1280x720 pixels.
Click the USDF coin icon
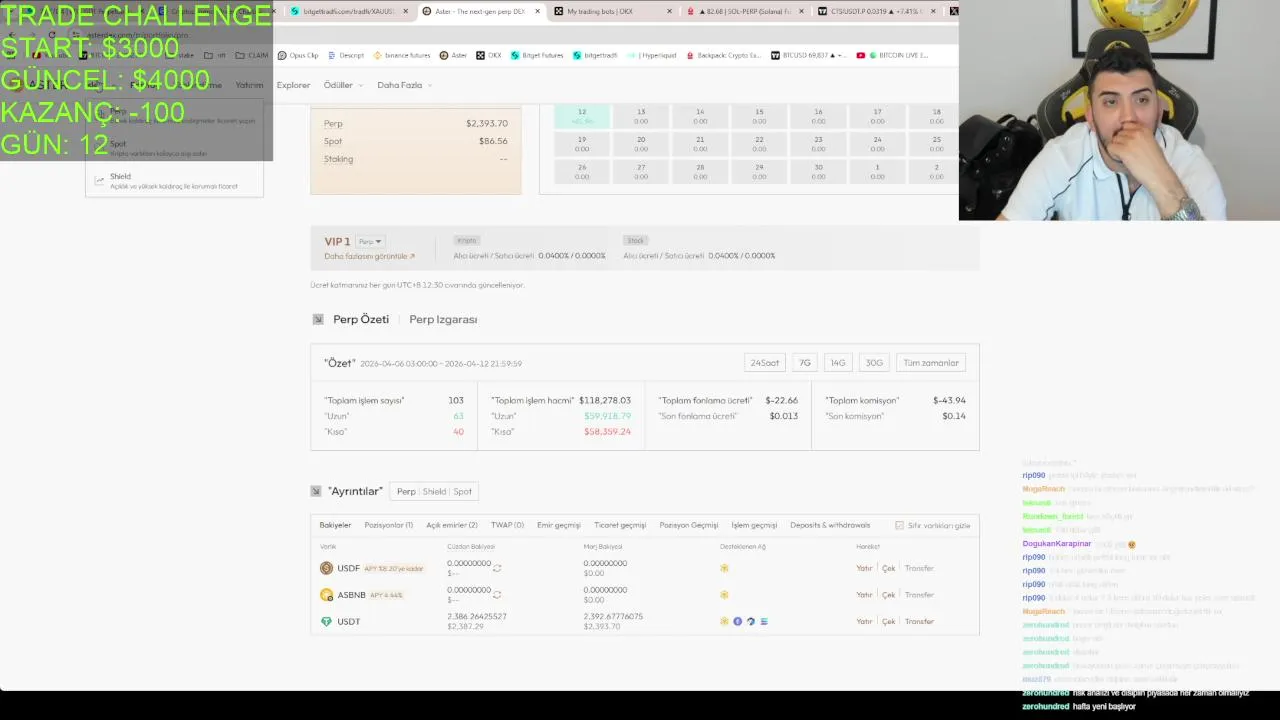click(326, 568)
